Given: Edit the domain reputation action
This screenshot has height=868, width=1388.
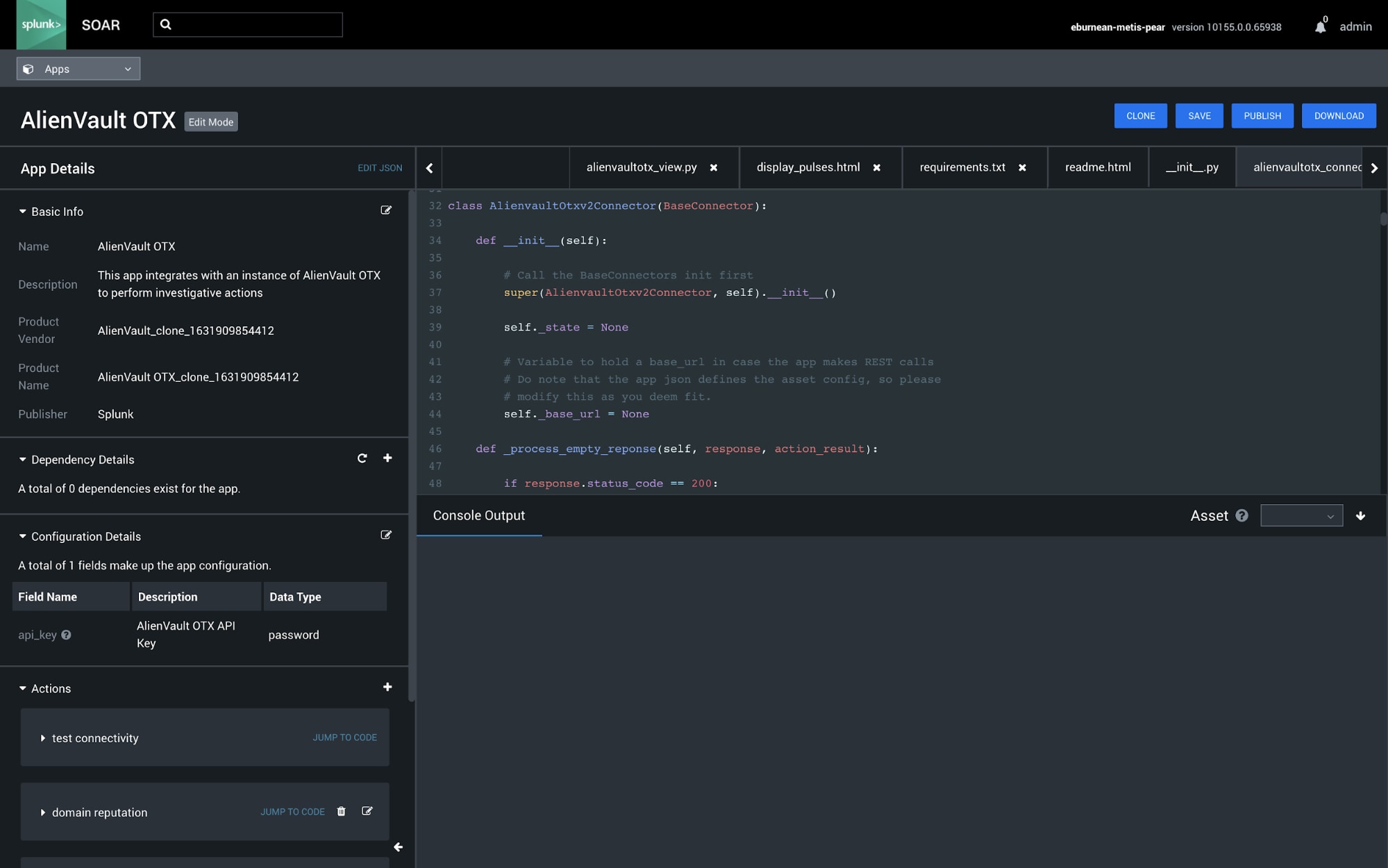Looking at the screenshot, I should tap(367, 811).
